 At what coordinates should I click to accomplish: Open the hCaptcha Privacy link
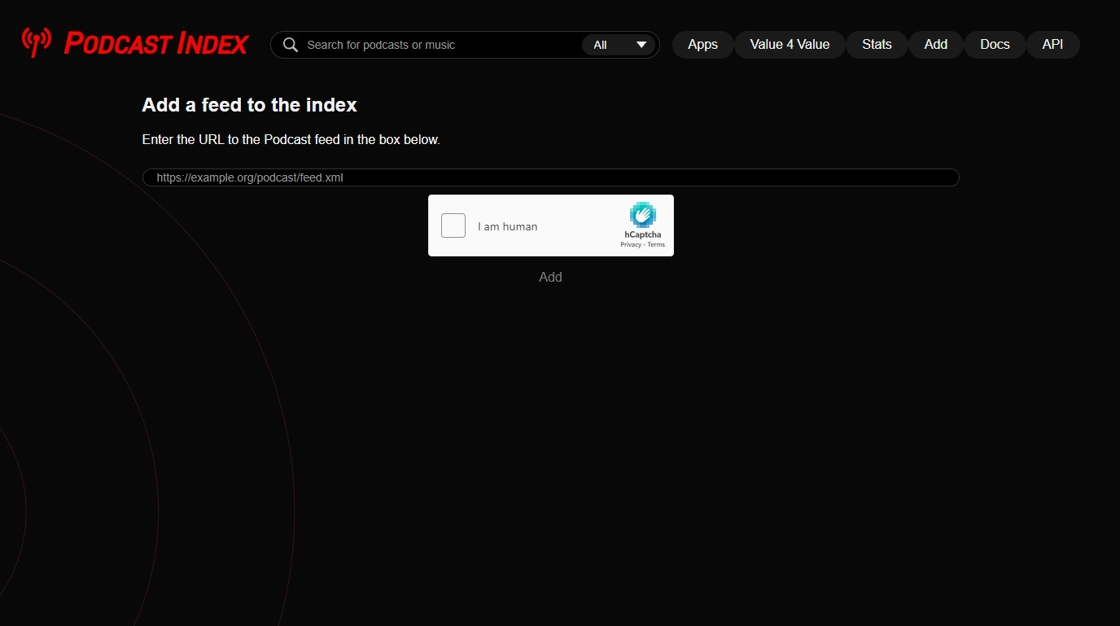631,244
